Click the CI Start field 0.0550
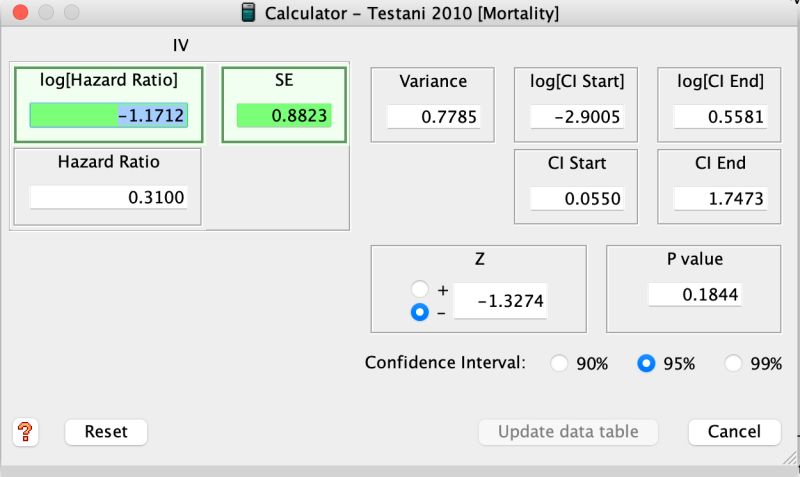 coord(577,198)
